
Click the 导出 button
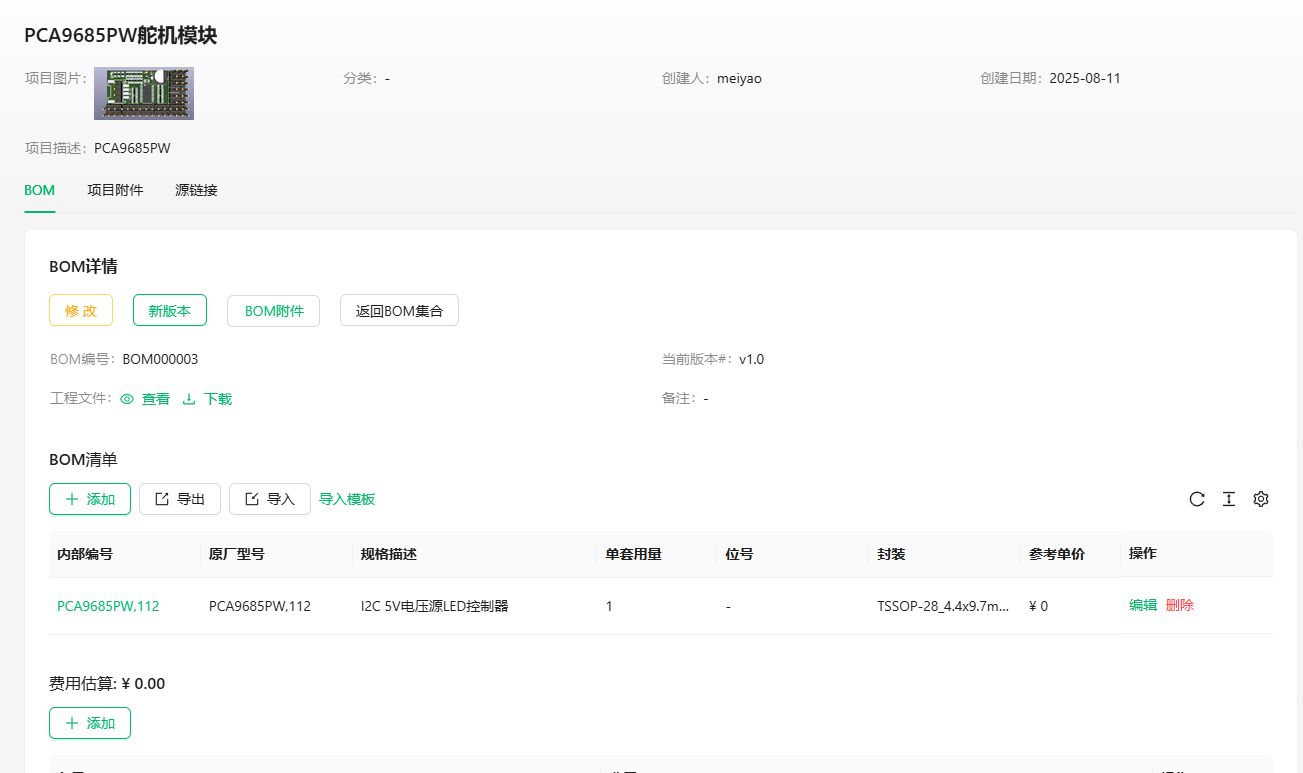[x=180, y=499]
